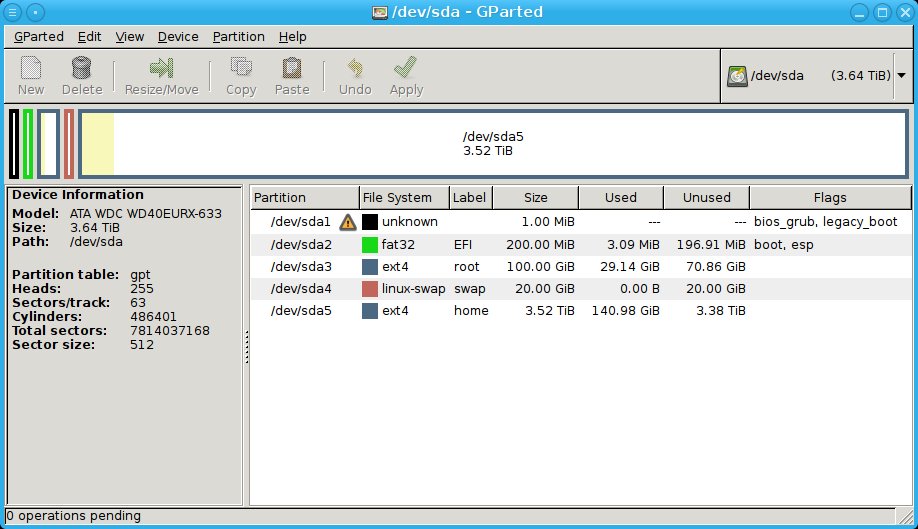This screenshot has width=918, height=529.
Task: Open the View menu
Action: [129, 37]
